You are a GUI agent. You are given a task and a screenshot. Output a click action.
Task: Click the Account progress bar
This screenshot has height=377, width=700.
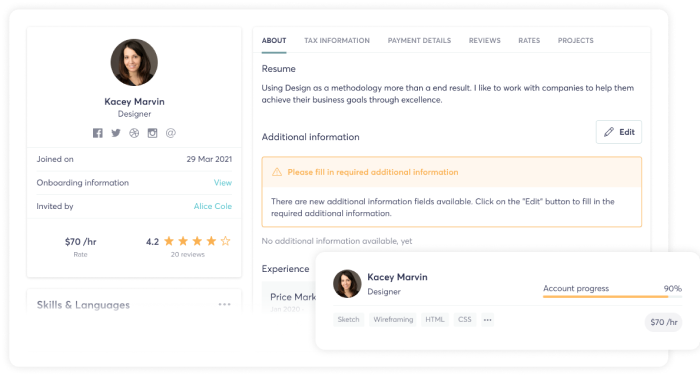(612, 296)
